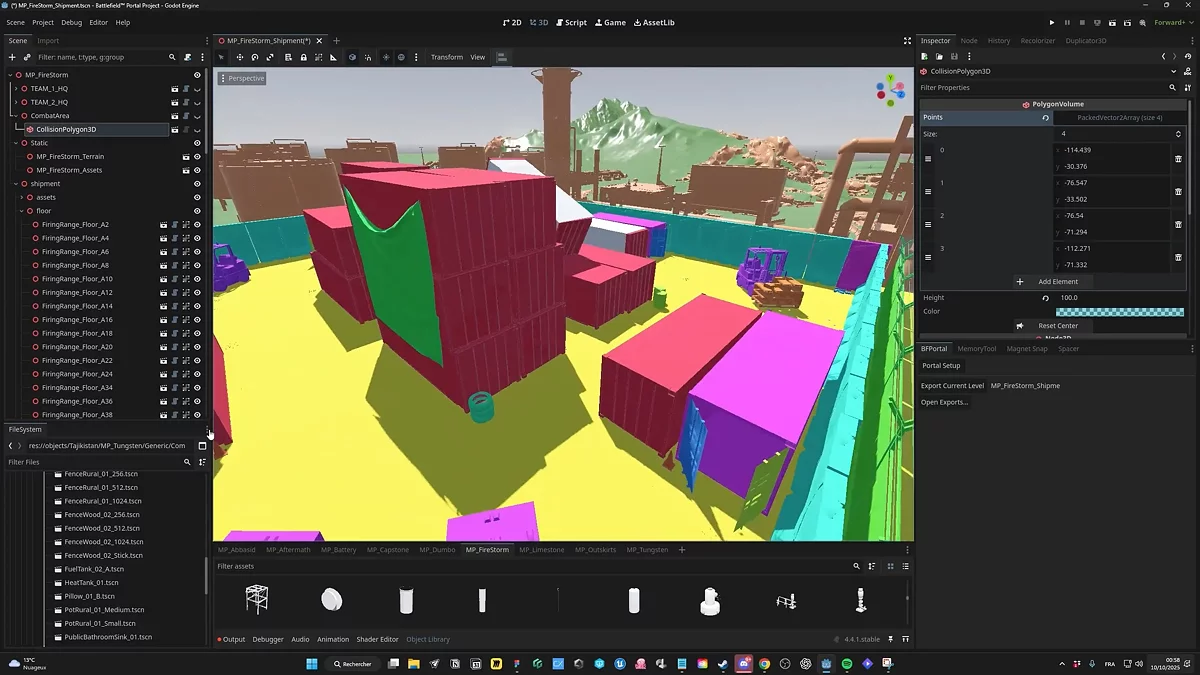Click Add Child Node plus icon
The width and height of the screenshot is (1200, 675).
[x=12, y=57]
